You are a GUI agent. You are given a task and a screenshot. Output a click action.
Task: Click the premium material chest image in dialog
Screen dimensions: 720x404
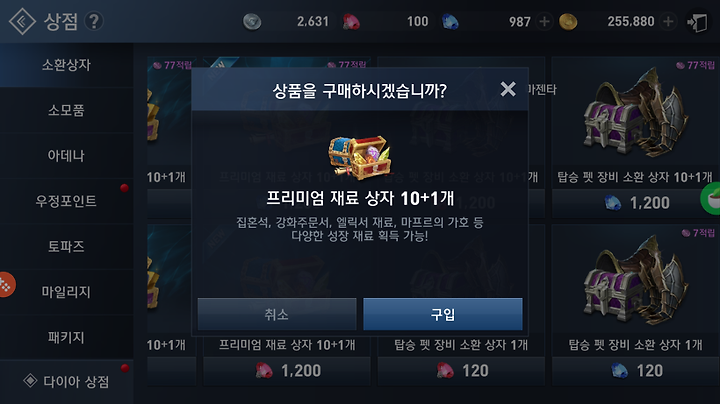coord(360,157)
